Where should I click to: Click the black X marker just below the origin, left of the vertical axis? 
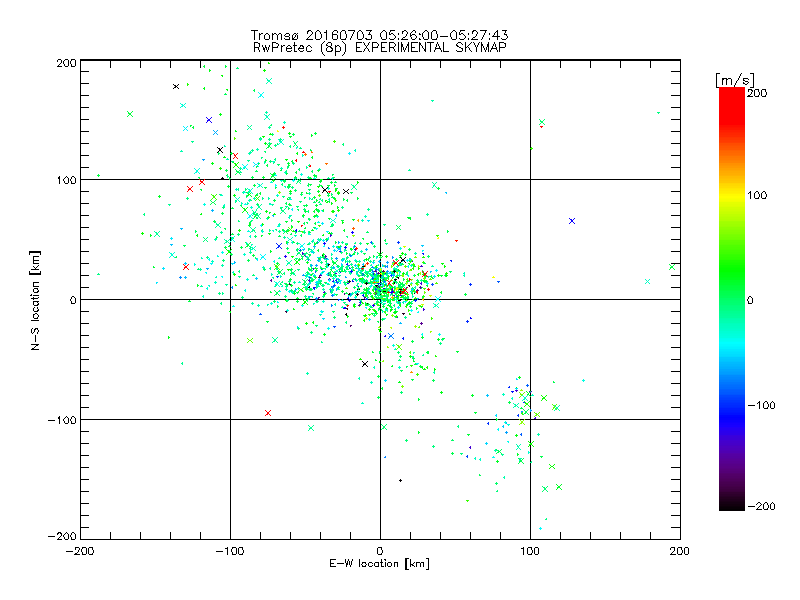click(365, 364)
